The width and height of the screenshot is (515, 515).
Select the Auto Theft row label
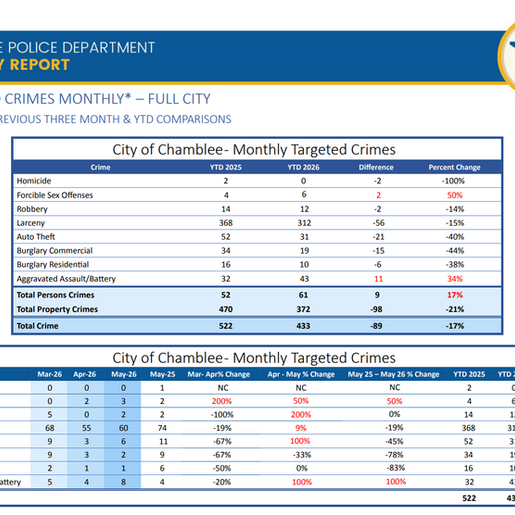pos(36,237)
